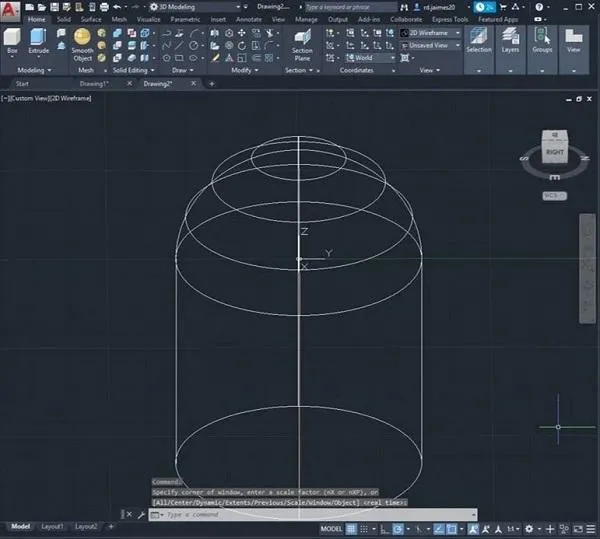Activate the Section Plane tool
The width and height of the screenshot is (600, 539).
302,42
